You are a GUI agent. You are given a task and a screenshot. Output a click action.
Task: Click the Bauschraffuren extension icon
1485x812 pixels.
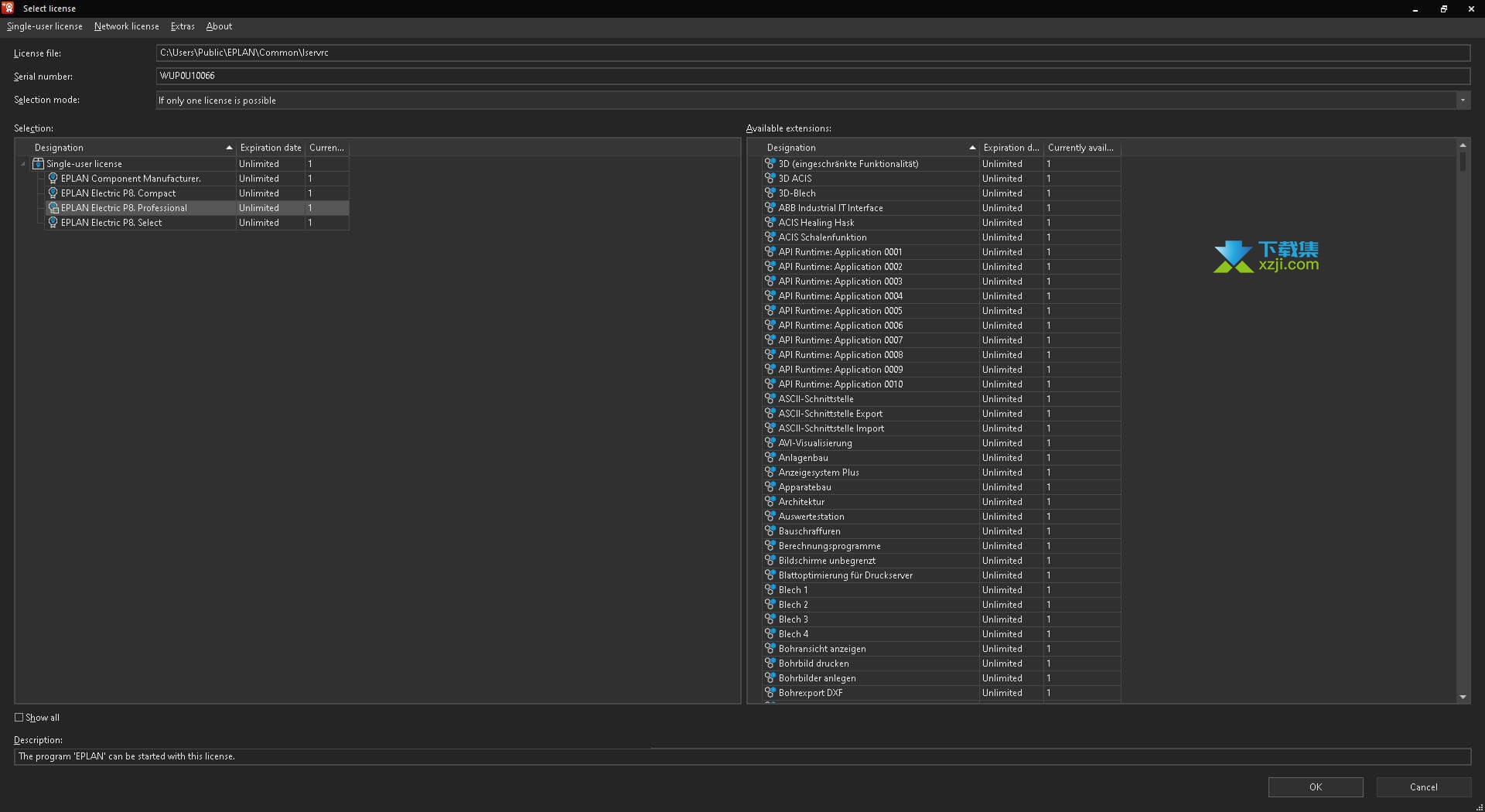point(770,531)
